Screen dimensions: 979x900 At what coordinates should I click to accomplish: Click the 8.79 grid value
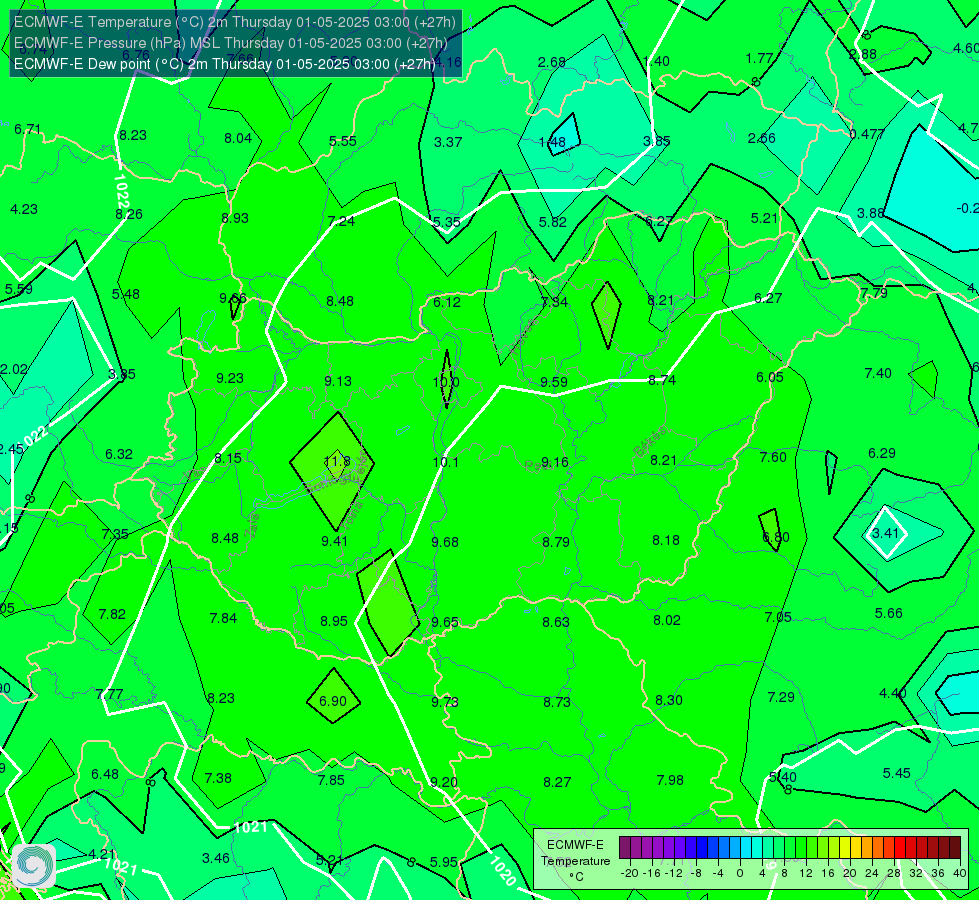tap(556, 542)
